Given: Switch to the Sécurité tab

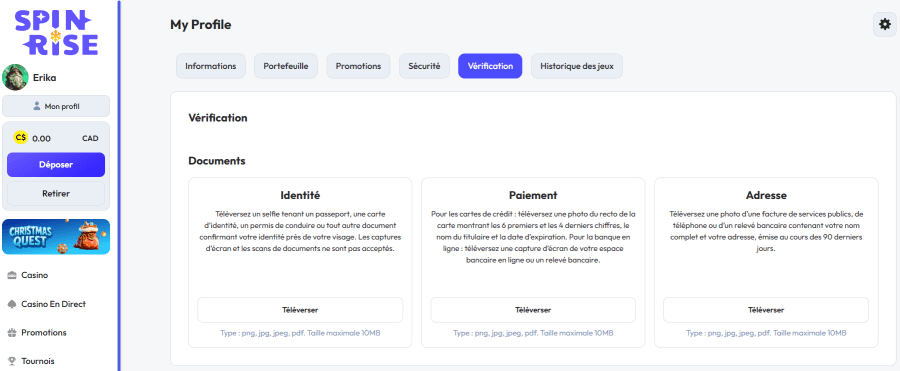Looking at the screenshot, I should tap(424, 66).
